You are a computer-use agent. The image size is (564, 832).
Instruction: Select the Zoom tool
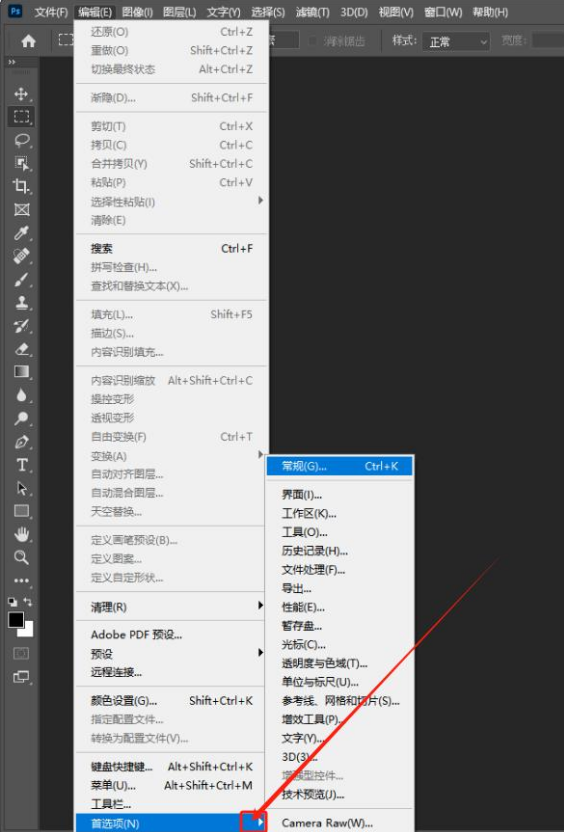click(x=21, y=557)
